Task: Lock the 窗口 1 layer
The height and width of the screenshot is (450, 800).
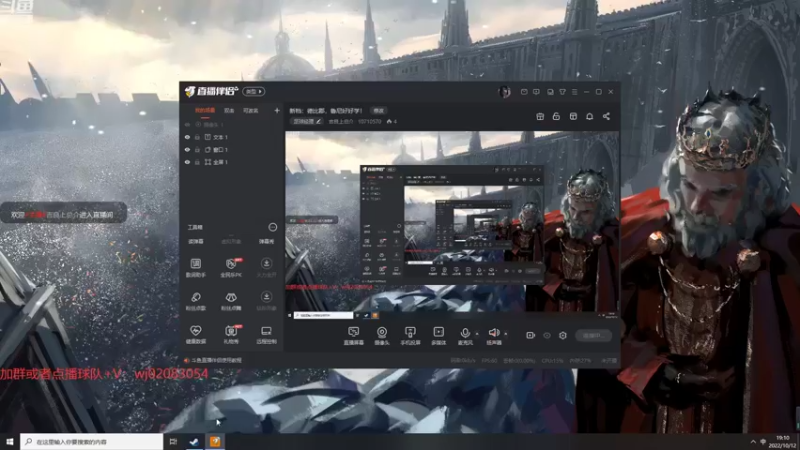Action: (x=197, y=149)
